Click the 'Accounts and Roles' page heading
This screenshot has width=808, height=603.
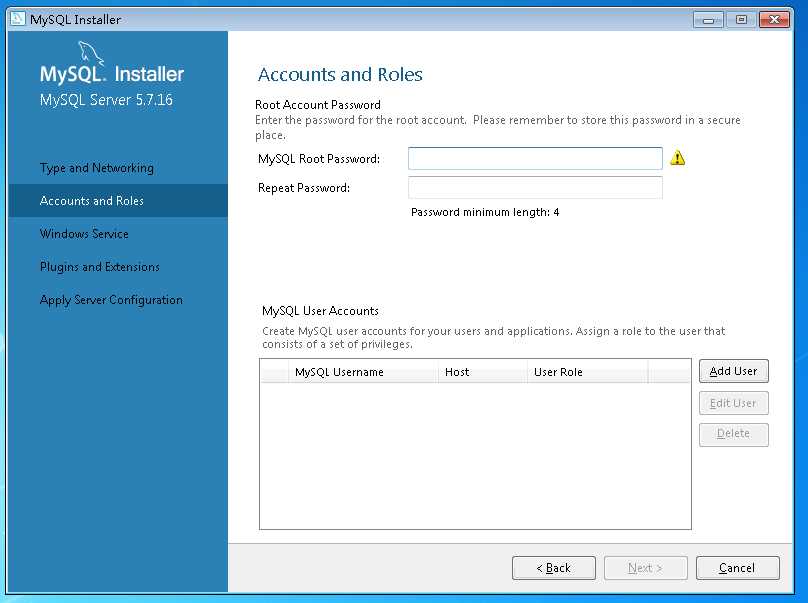[340, 75]
